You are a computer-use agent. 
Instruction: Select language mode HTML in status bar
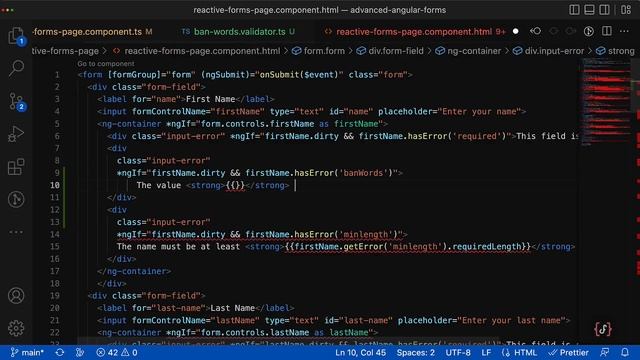[520, 353]
